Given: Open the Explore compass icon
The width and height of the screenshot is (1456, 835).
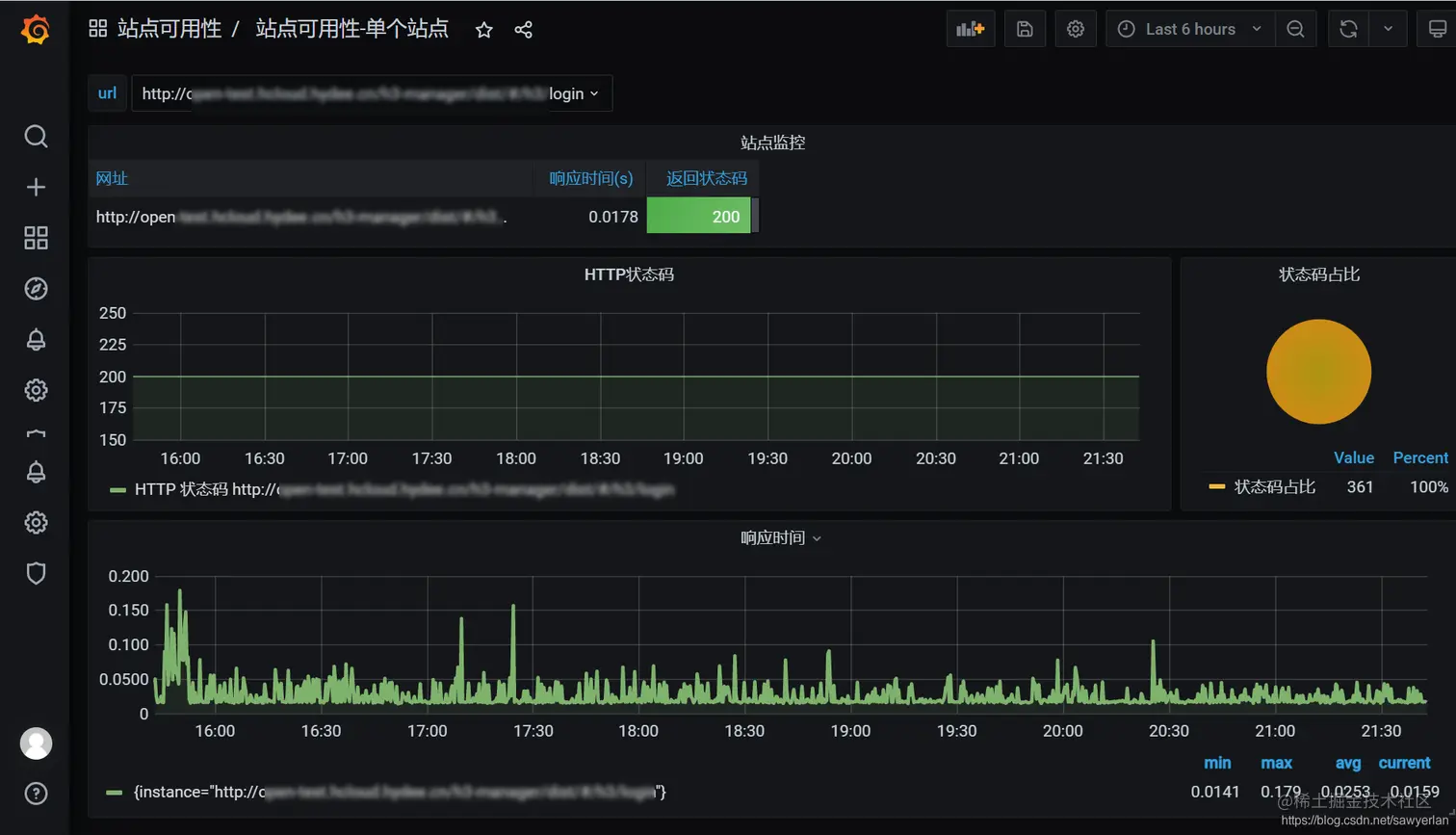Looking at the screenshot, I should tap(36, 289).
